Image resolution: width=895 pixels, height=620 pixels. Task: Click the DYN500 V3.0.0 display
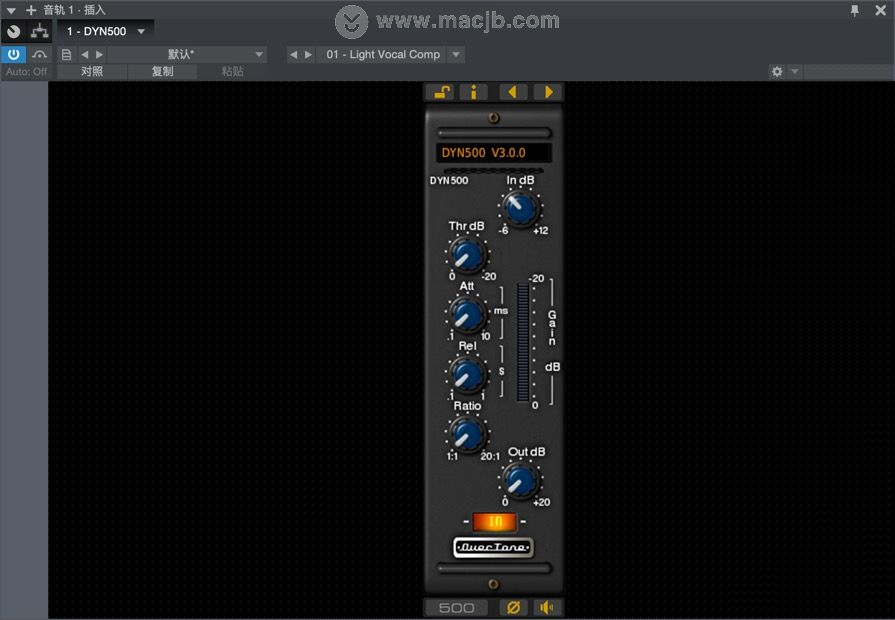pyautogui.click(x=494, y=153)
